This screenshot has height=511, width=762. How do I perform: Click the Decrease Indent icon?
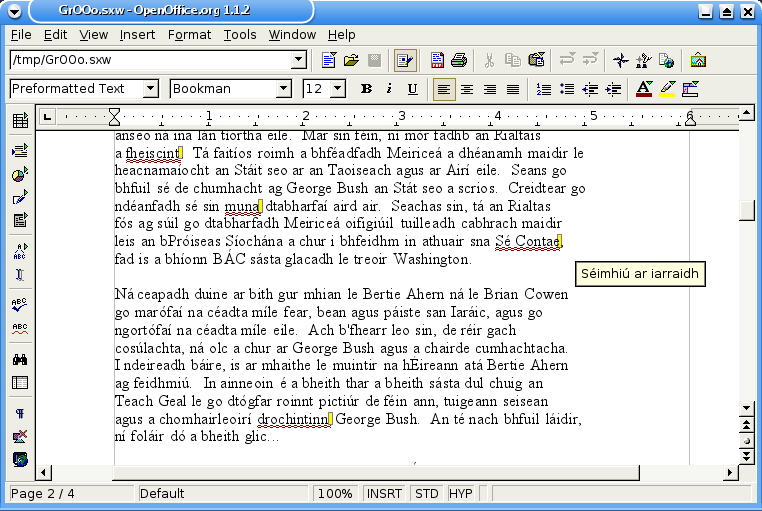point(590,89)
